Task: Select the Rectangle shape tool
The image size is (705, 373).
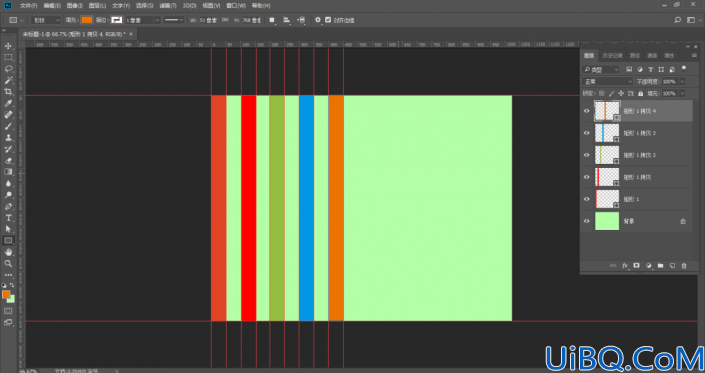Action: coord(8,240)
